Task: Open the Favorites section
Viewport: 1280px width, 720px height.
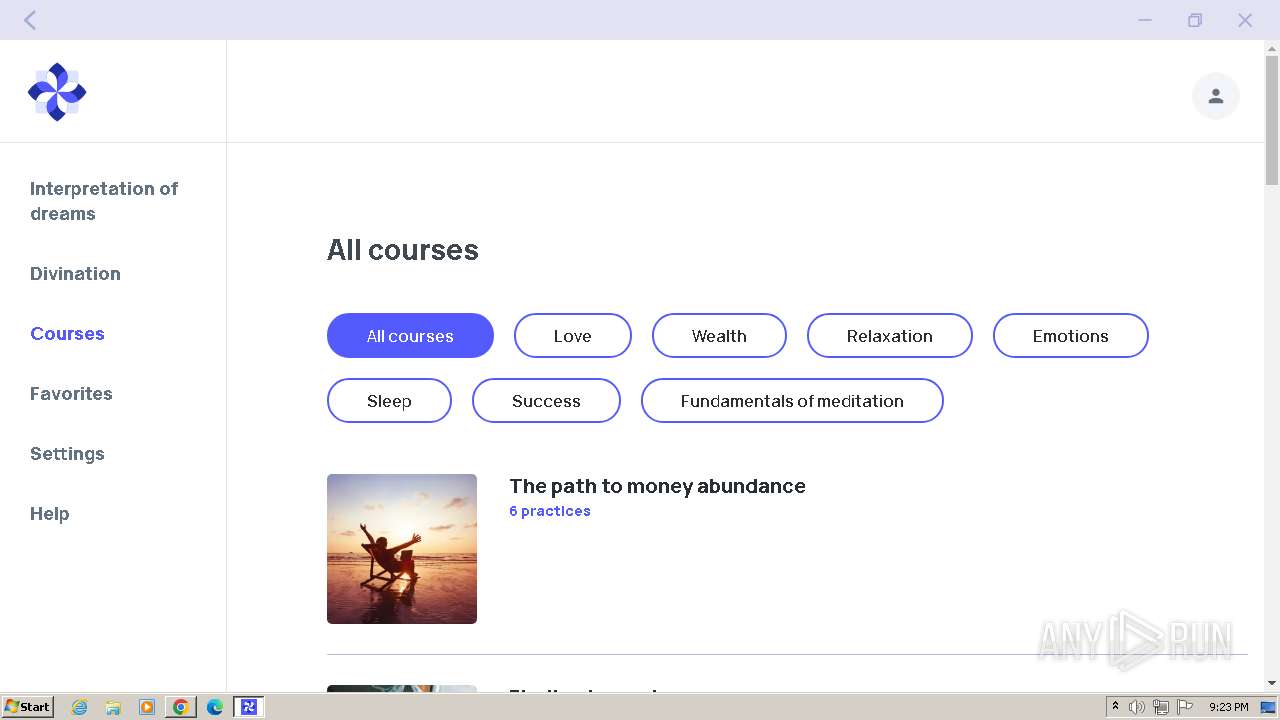Action: pos(71,394)
